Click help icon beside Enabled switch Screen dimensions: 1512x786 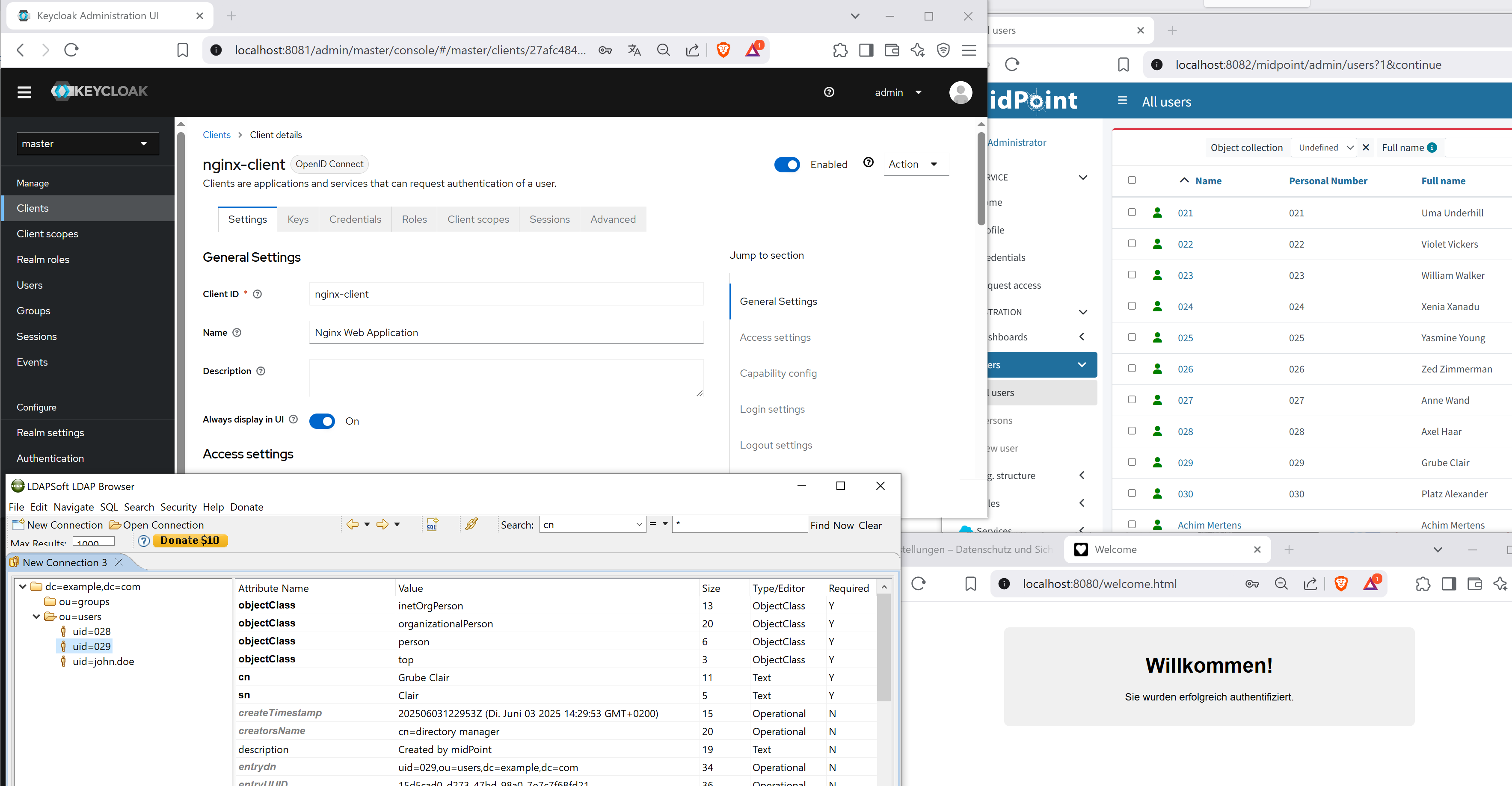pyautogui.click(x=869, y=163)
